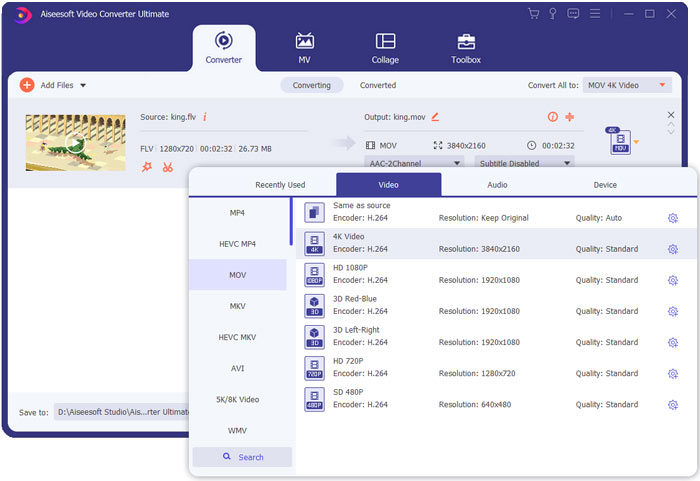Open the MV tab
The width and height of the screenshot is (700, 481).
pos(304,48)
